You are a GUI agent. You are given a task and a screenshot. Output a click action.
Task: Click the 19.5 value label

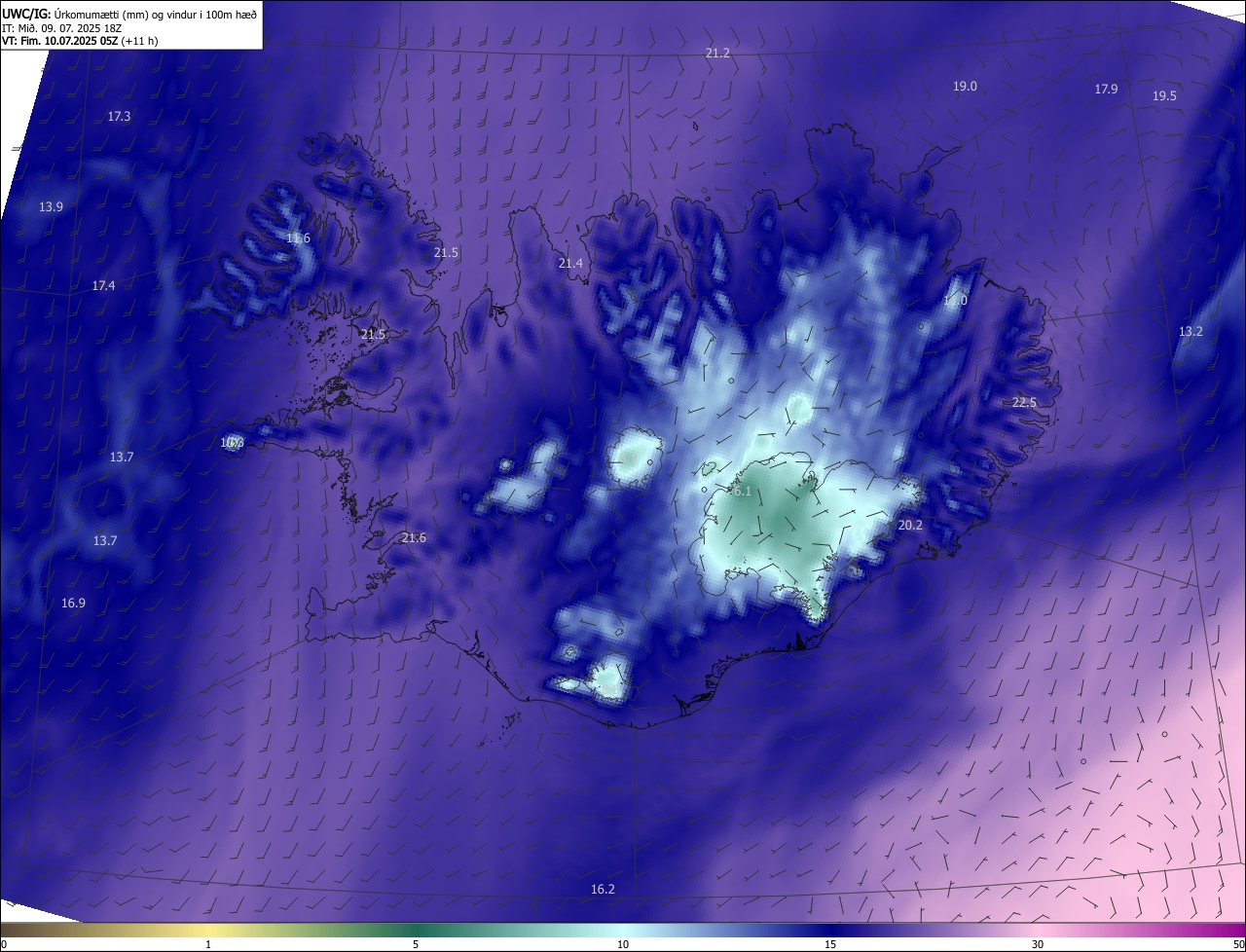1164,96
